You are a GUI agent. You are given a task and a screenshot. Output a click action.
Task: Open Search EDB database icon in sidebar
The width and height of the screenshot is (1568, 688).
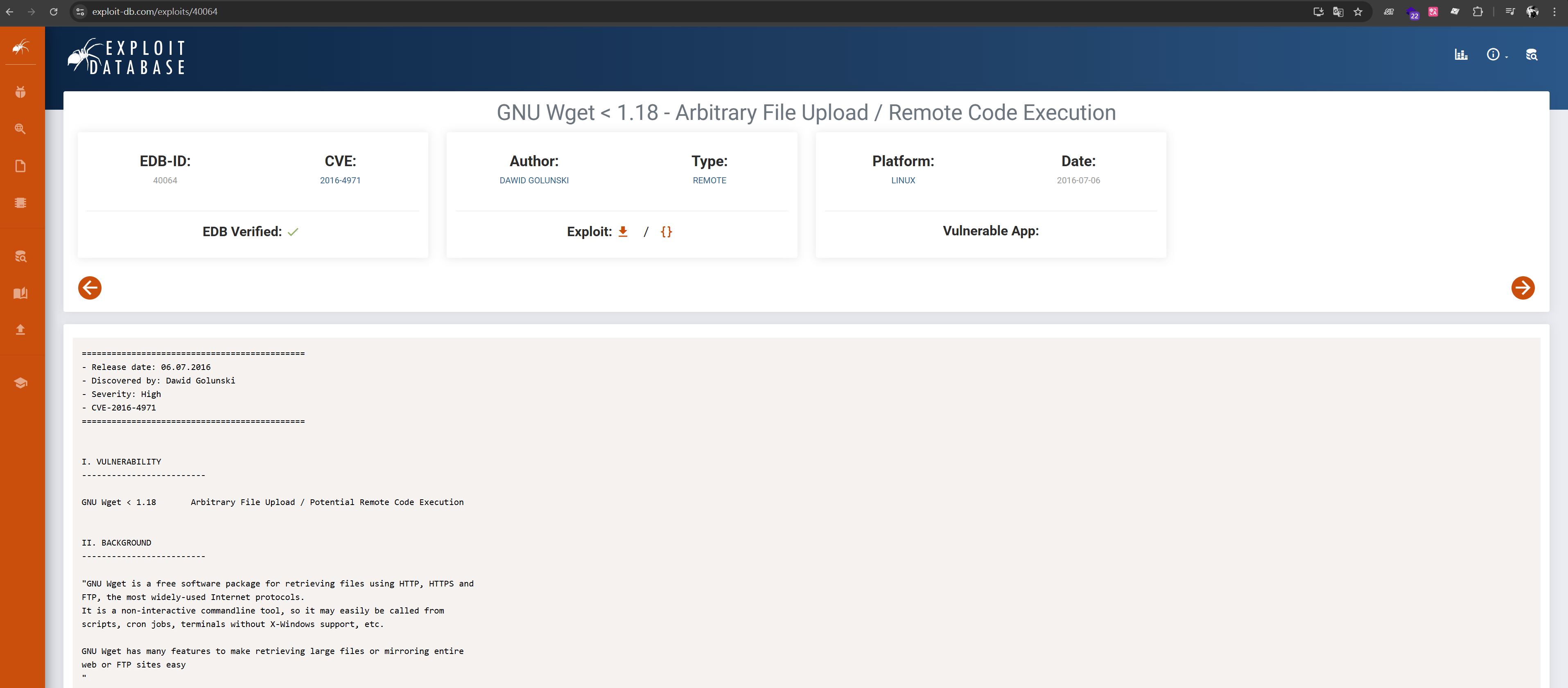click(20, 256)
